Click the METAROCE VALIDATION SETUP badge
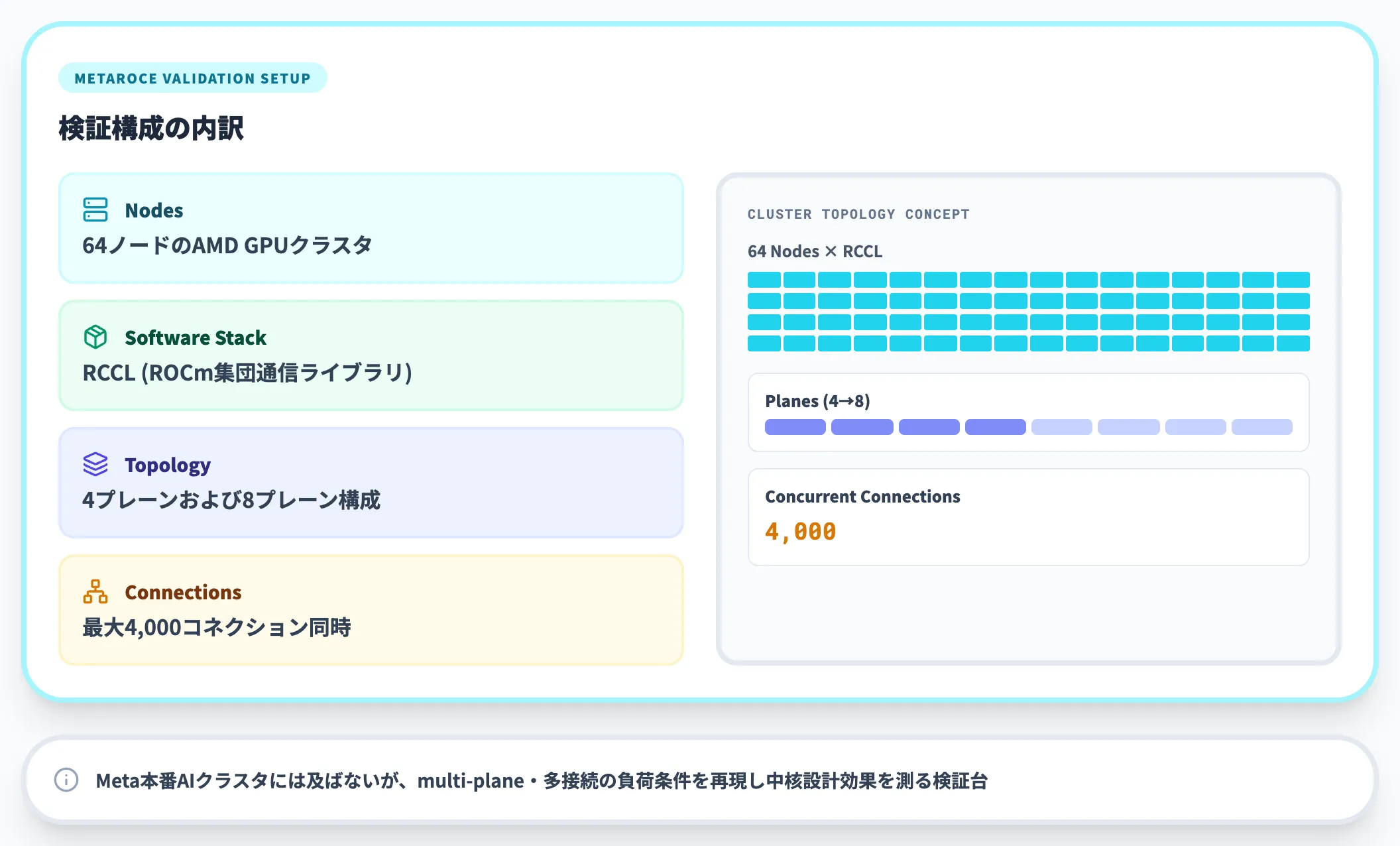 192,78
